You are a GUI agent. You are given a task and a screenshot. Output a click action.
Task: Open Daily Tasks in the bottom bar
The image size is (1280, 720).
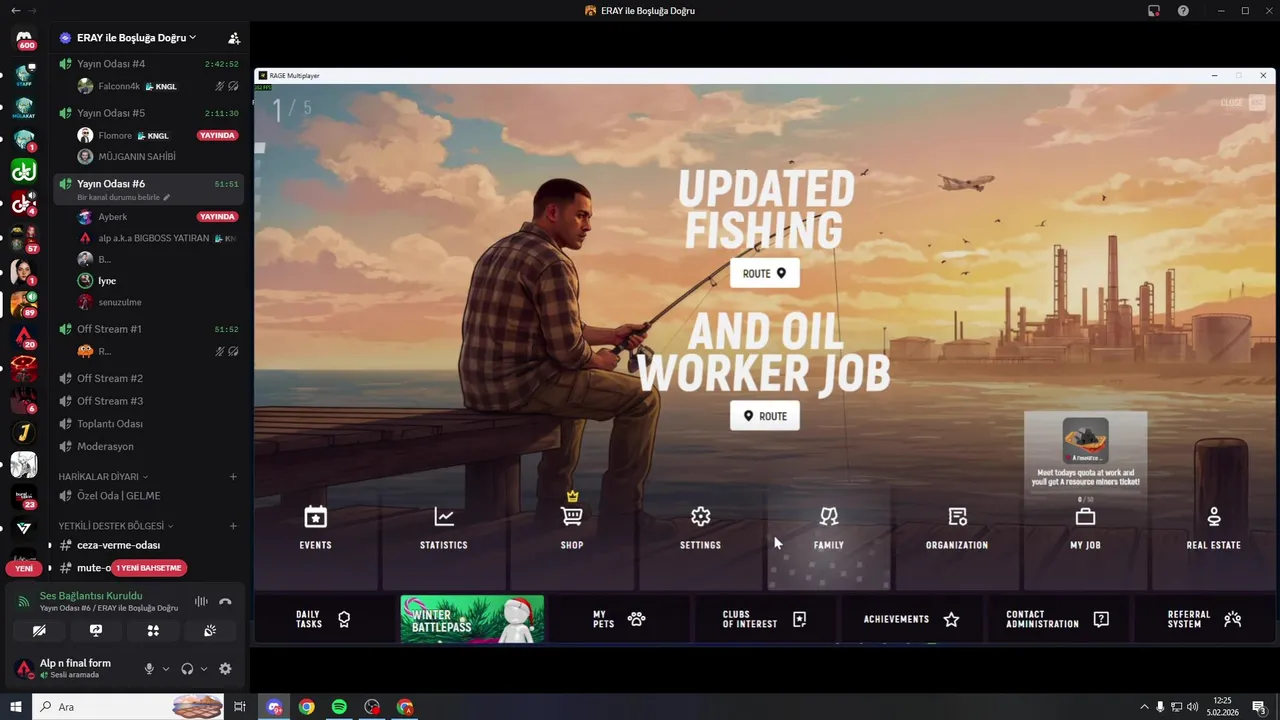click(x=323, y=619)
